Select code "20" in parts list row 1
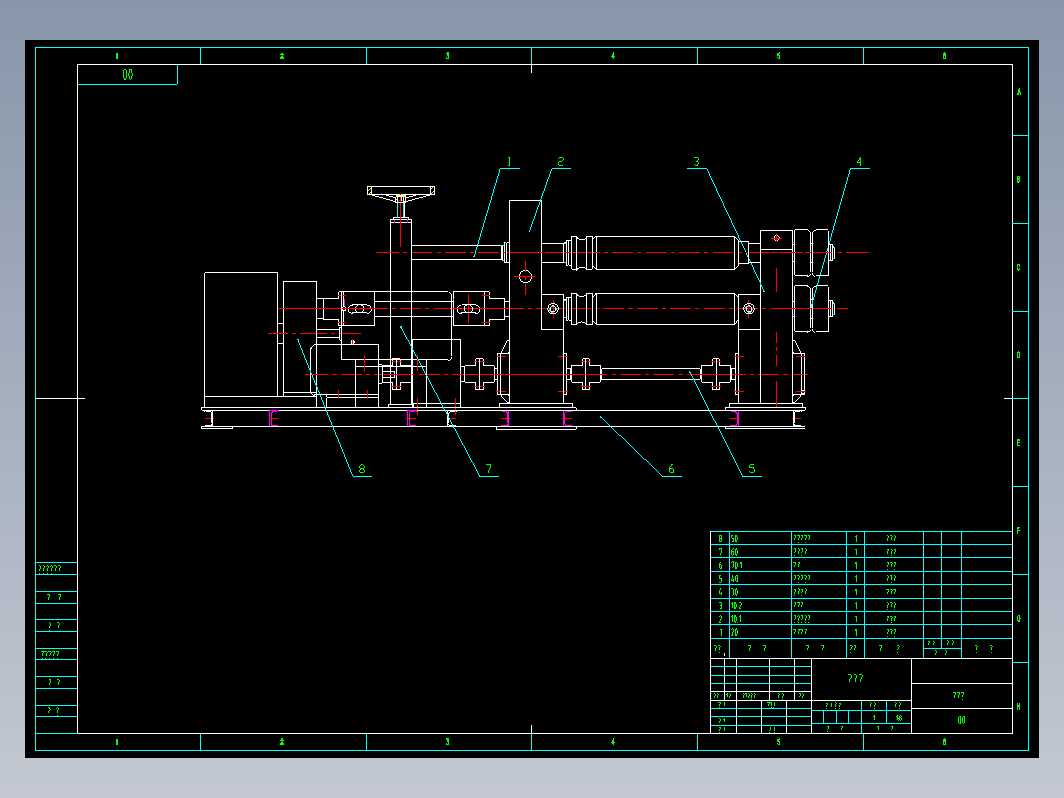Screen dimensions: 1064x798 [734, 632]
